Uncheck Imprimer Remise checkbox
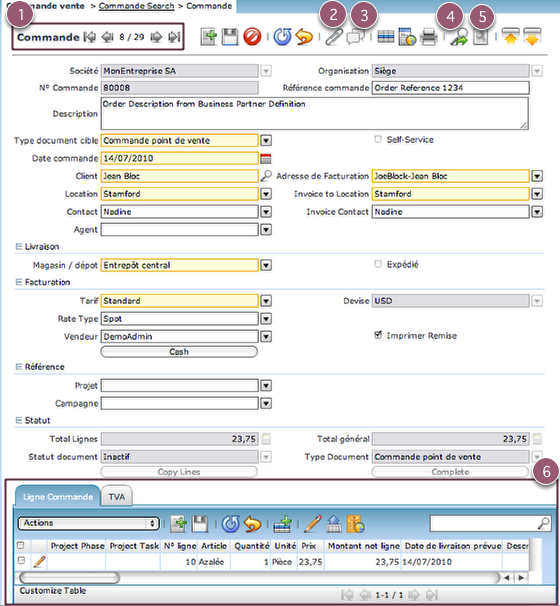 (378, 335)
